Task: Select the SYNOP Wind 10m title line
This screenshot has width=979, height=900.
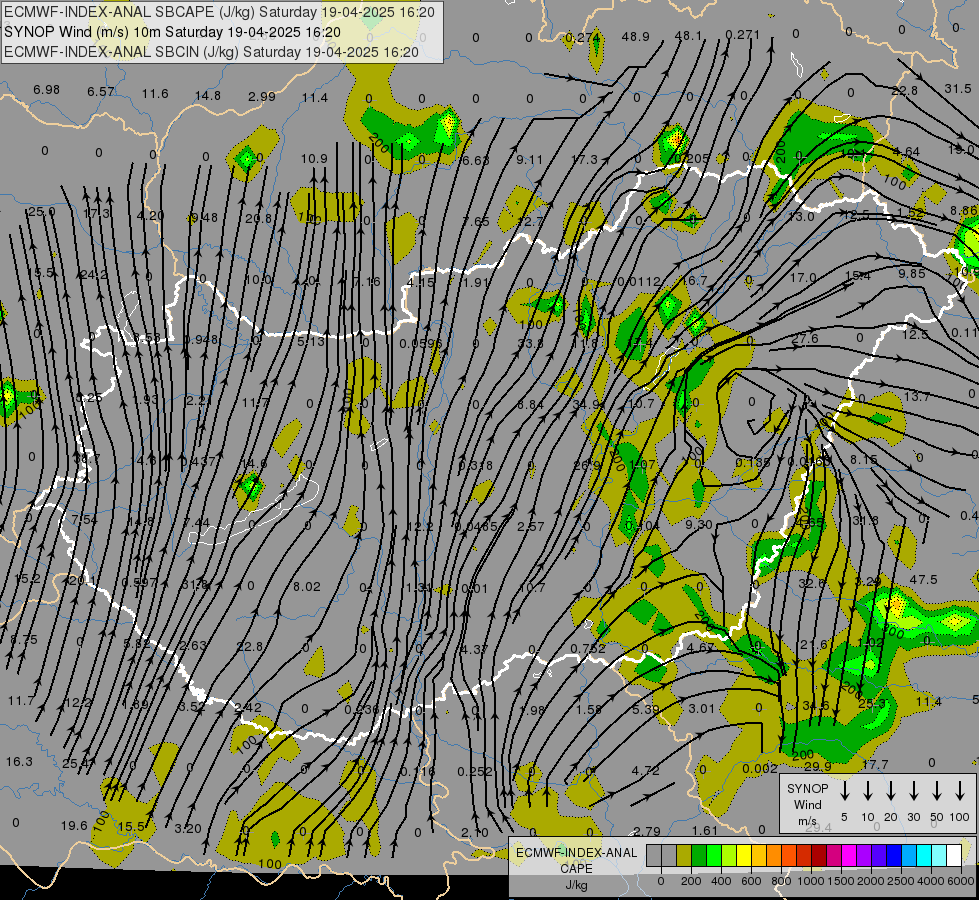Action: pyautogui.click(x=172, y=32)
